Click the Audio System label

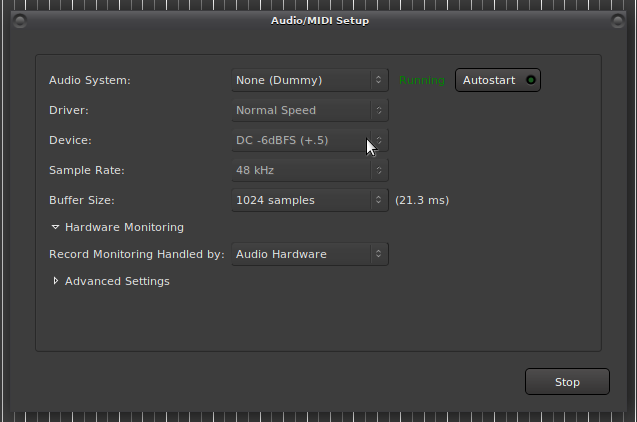pos(90,80)
